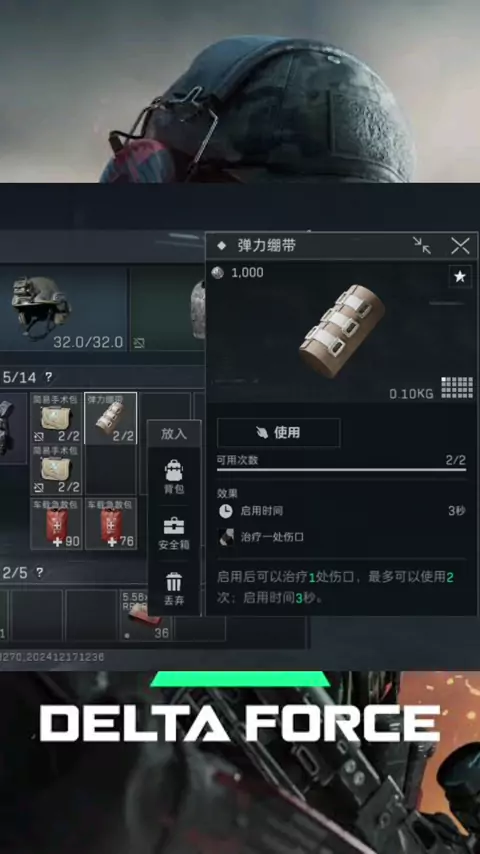Screen dimensions: 480x854
Task: Select the 安全箱 safe box icon
Action: point(174,526)
